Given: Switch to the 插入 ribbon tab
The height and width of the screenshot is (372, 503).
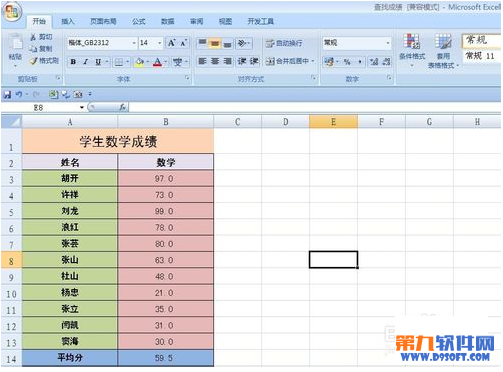Looking at the screenshot, I should point(68,21).
